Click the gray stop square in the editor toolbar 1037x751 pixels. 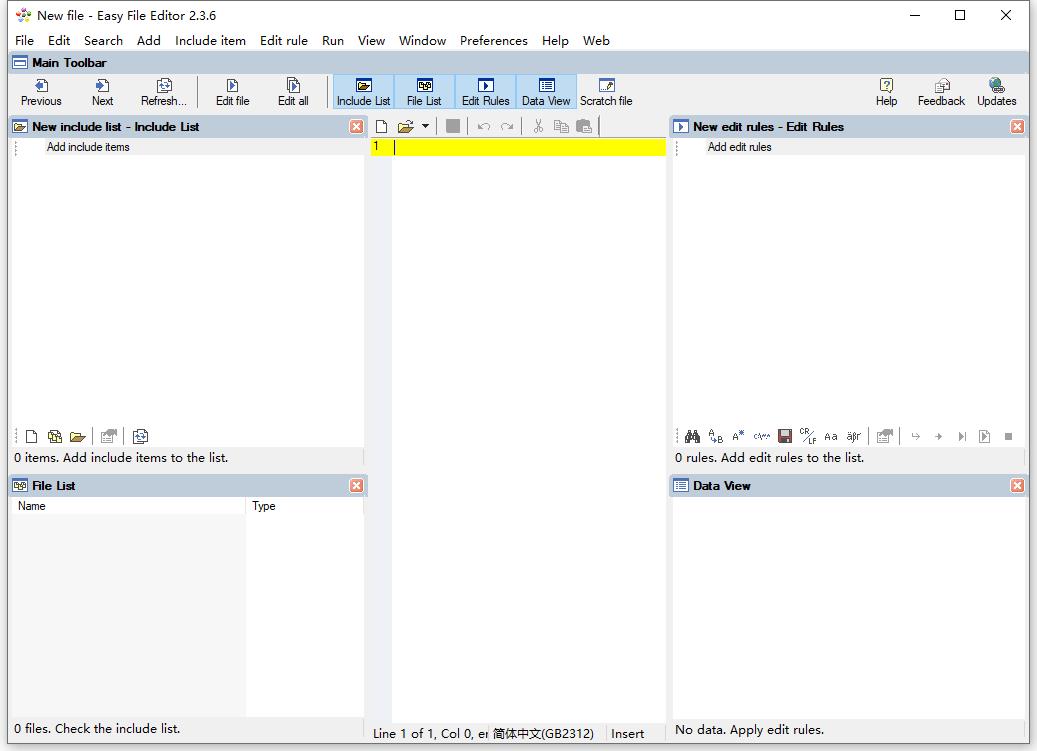(453, 126)
